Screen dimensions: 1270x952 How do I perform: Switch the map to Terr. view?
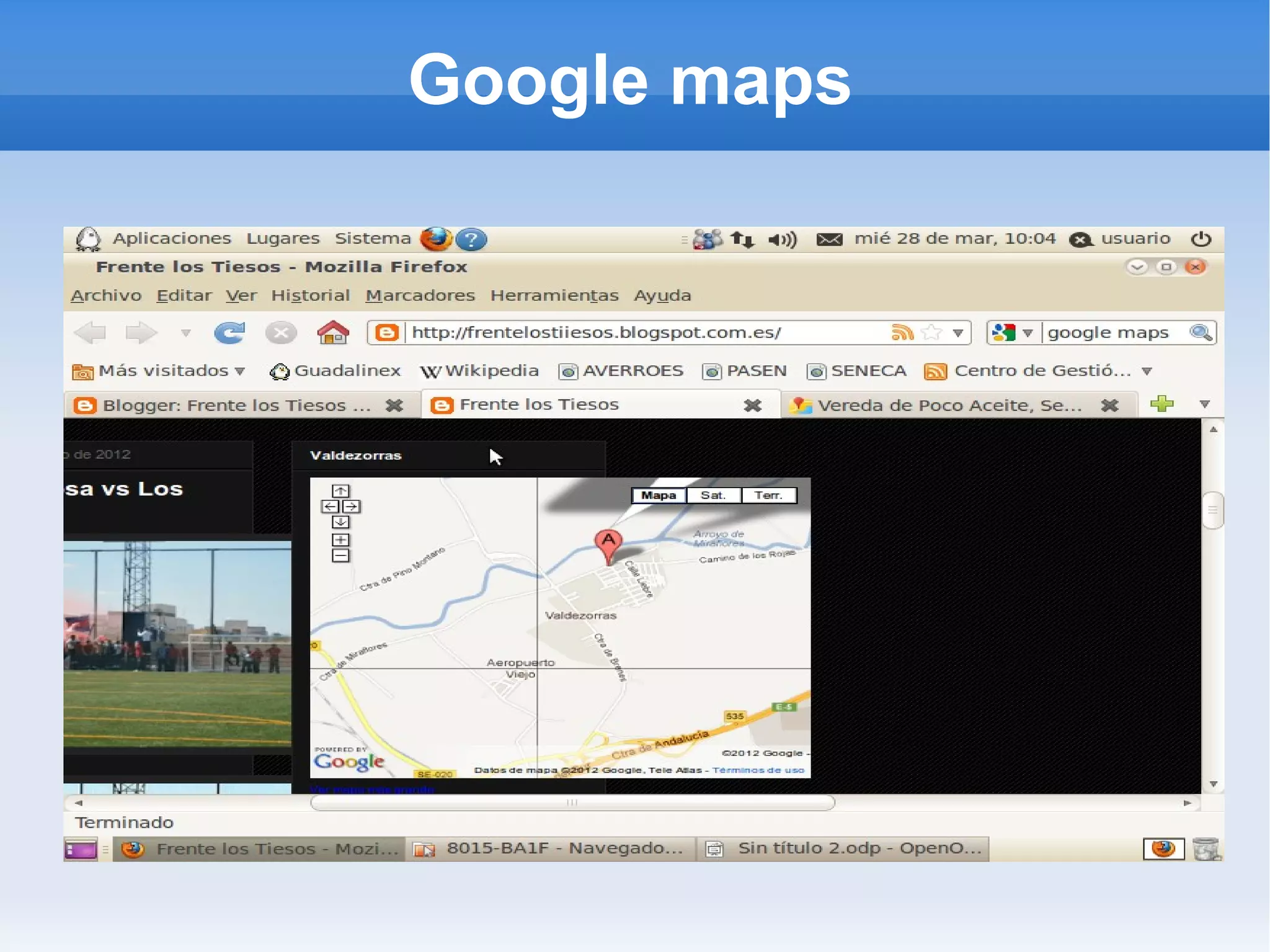point(769,496)
